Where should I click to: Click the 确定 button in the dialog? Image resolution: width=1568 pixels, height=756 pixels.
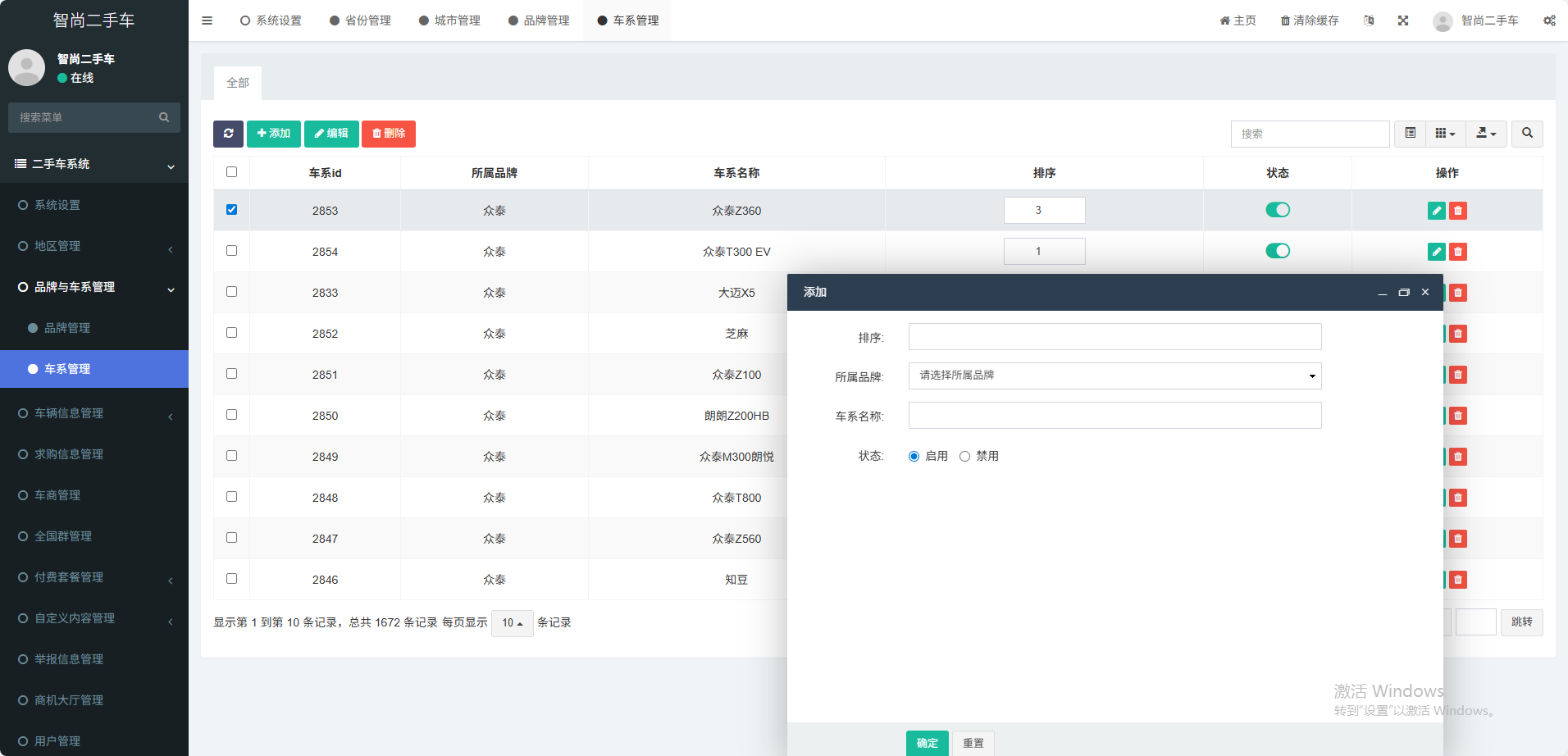coord(927,743)
